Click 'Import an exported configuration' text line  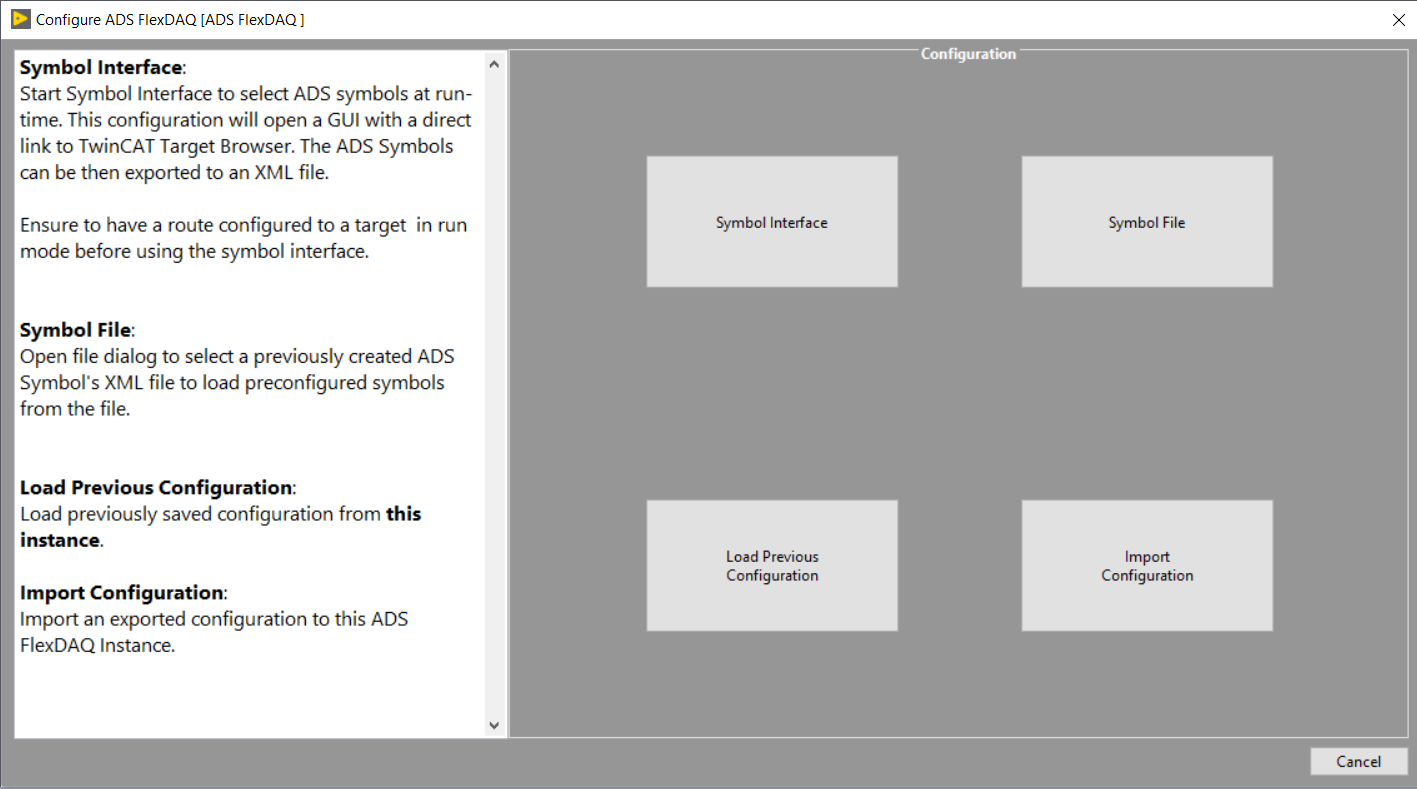click(214, 619)
